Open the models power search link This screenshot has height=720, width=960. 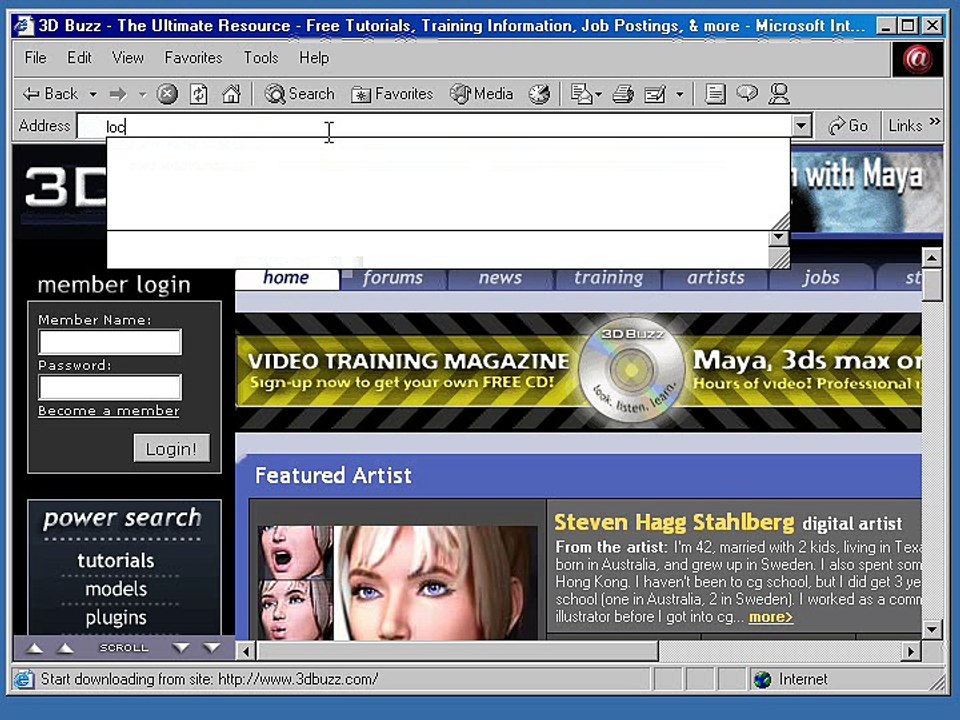[x=116, y=589]
